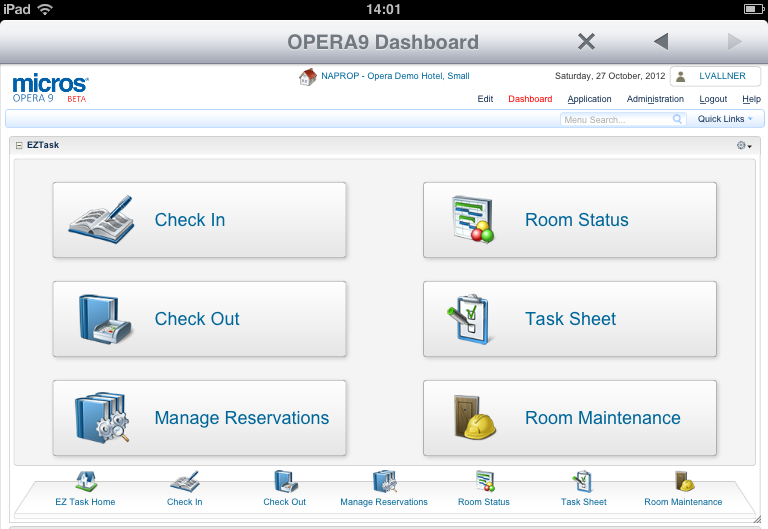Close the OPERA9 Dashboard with X
The image size is (768, 529).
pyautogui.click(x=586, y=42)
